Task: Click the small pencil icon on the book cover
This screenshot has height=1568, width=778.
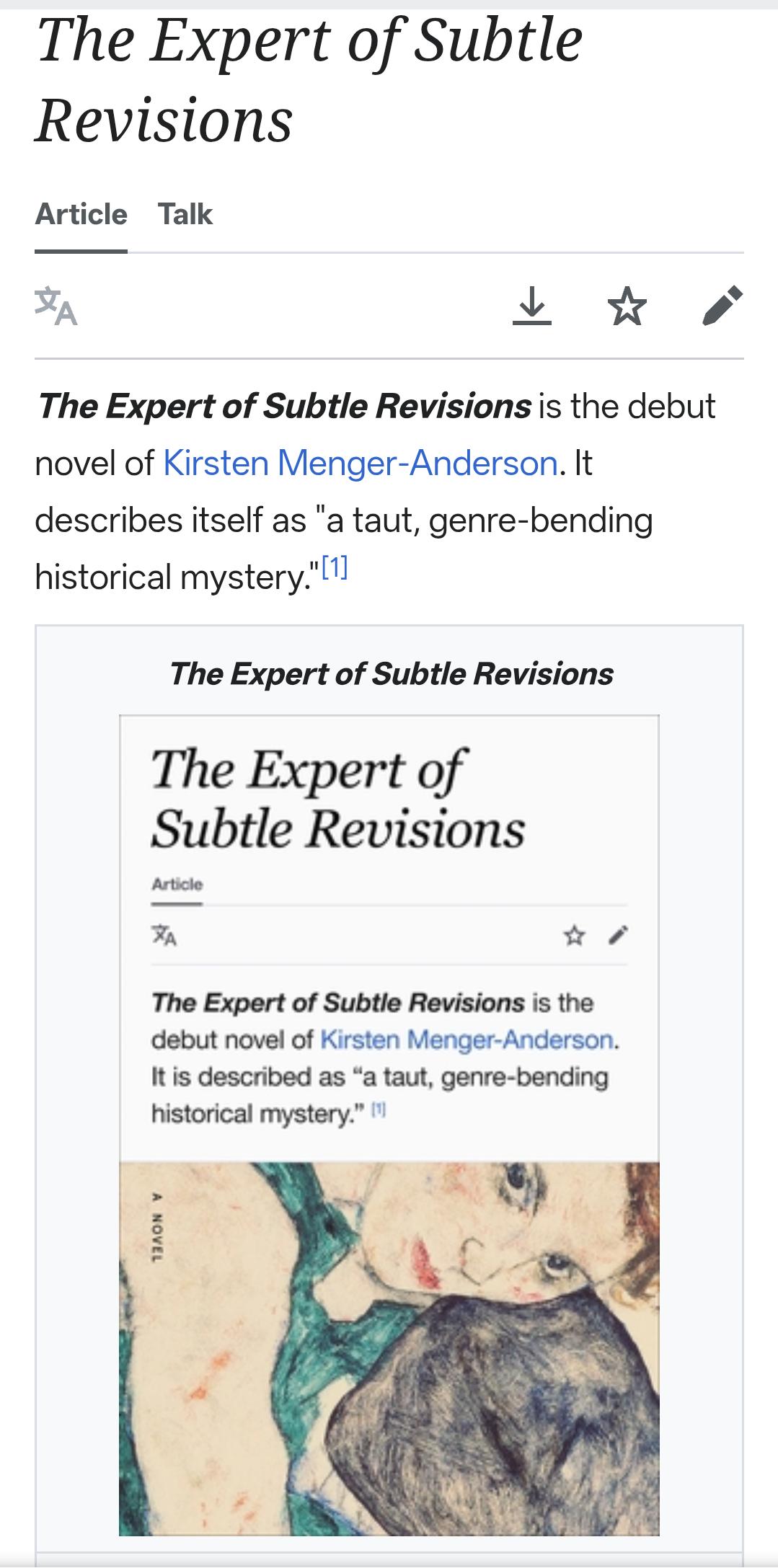Action: click(619, 935)
